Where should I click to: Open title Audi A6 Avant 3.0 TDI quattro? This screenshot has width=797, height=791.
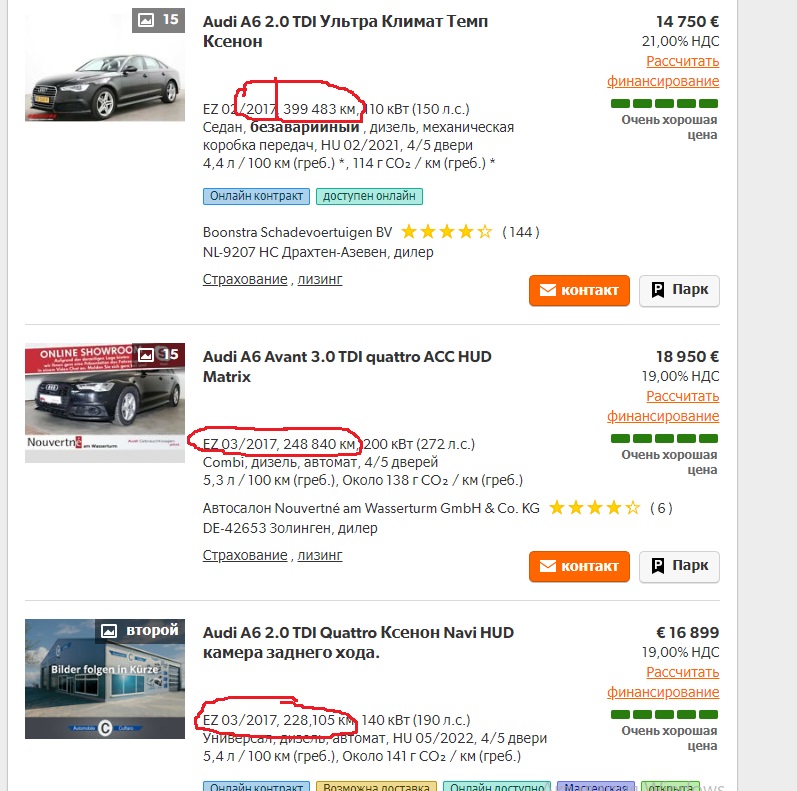coord(347,367)
